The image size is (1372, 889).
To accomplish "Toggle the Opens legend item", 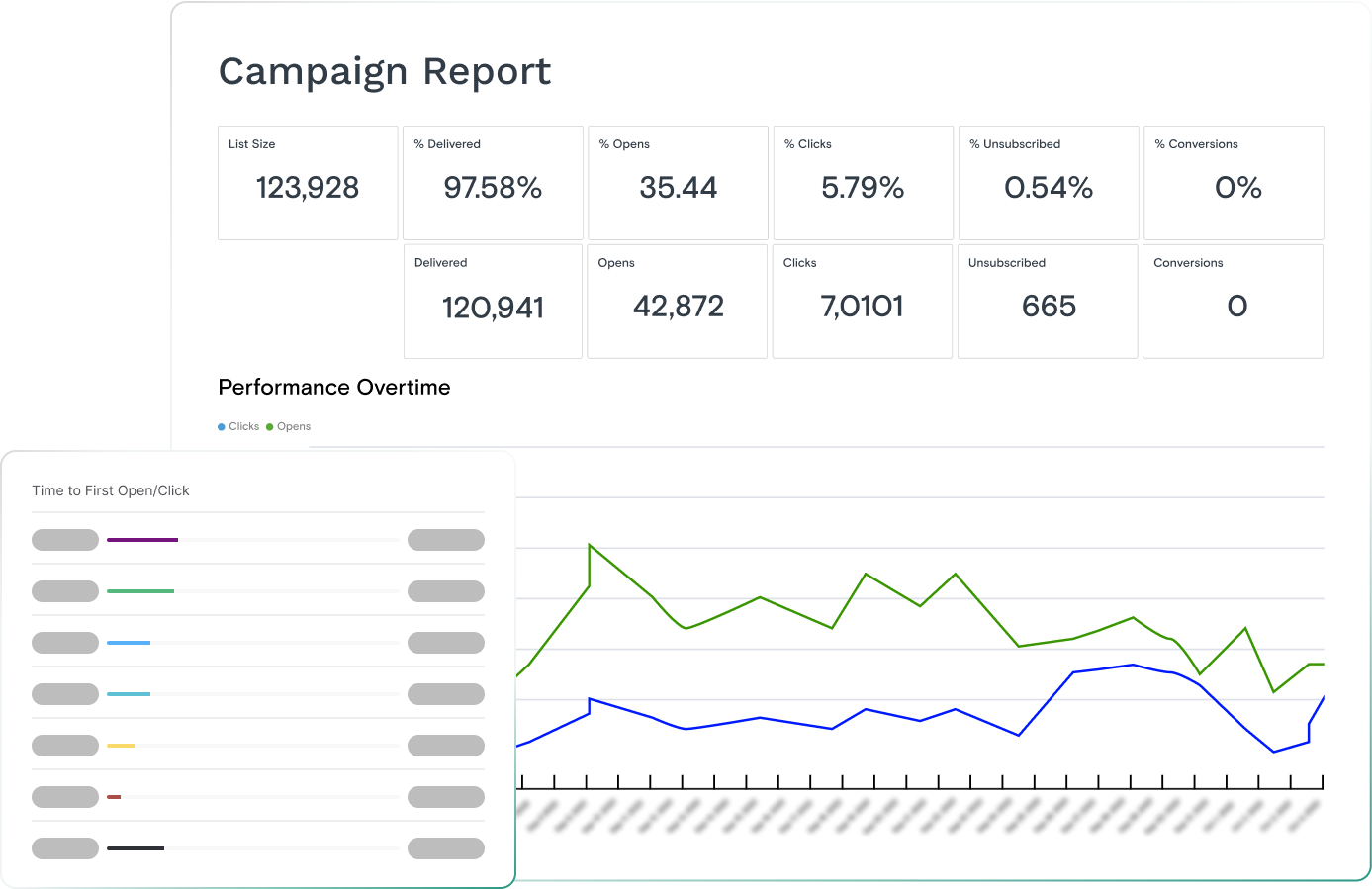I will click(x=288, y=426).
